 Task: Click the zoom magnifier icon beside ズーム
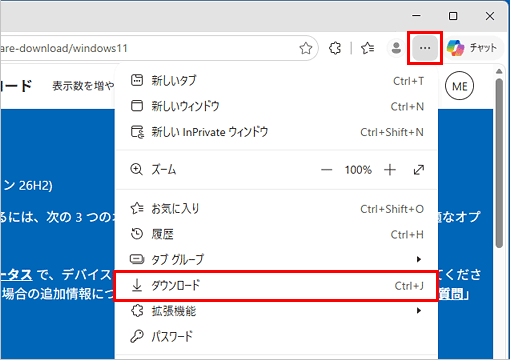[136, 169]
